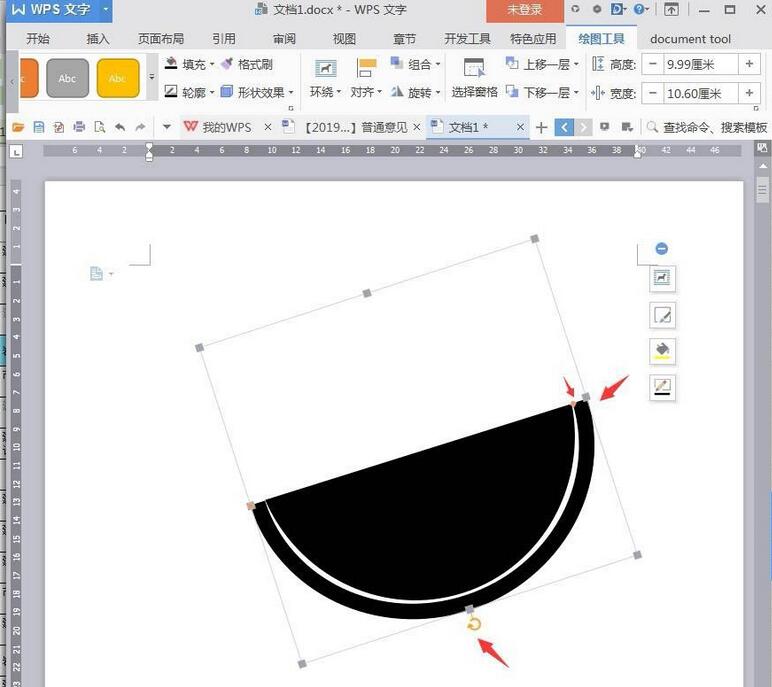The height and width of the screenshot is (687, 772).
Task: Click the tab stop selector on ruler
Action: [x=16, y=152]
